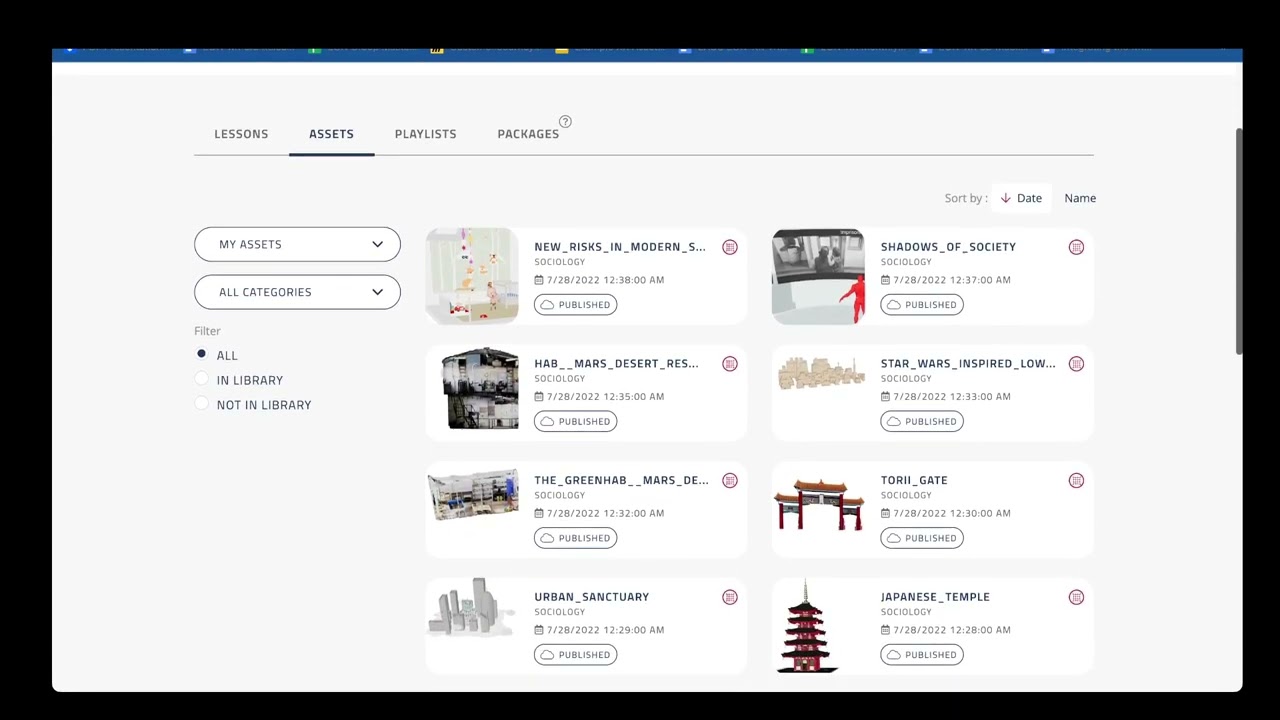Click the SHADOWS_OF_SOCIETY title text
This screenshot has height=720, width=1280.
click(948, 247)
